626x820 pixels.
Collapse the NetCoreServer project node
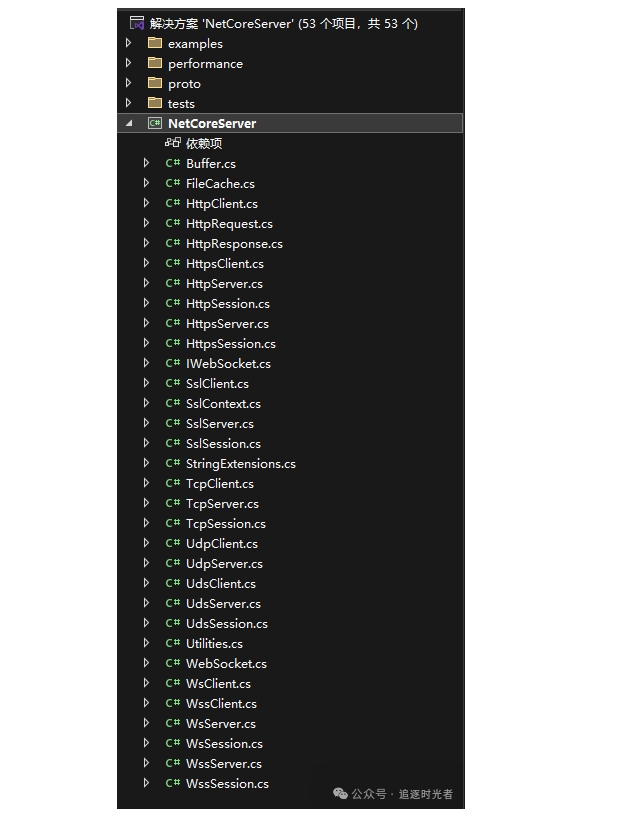tap(128, 123)
